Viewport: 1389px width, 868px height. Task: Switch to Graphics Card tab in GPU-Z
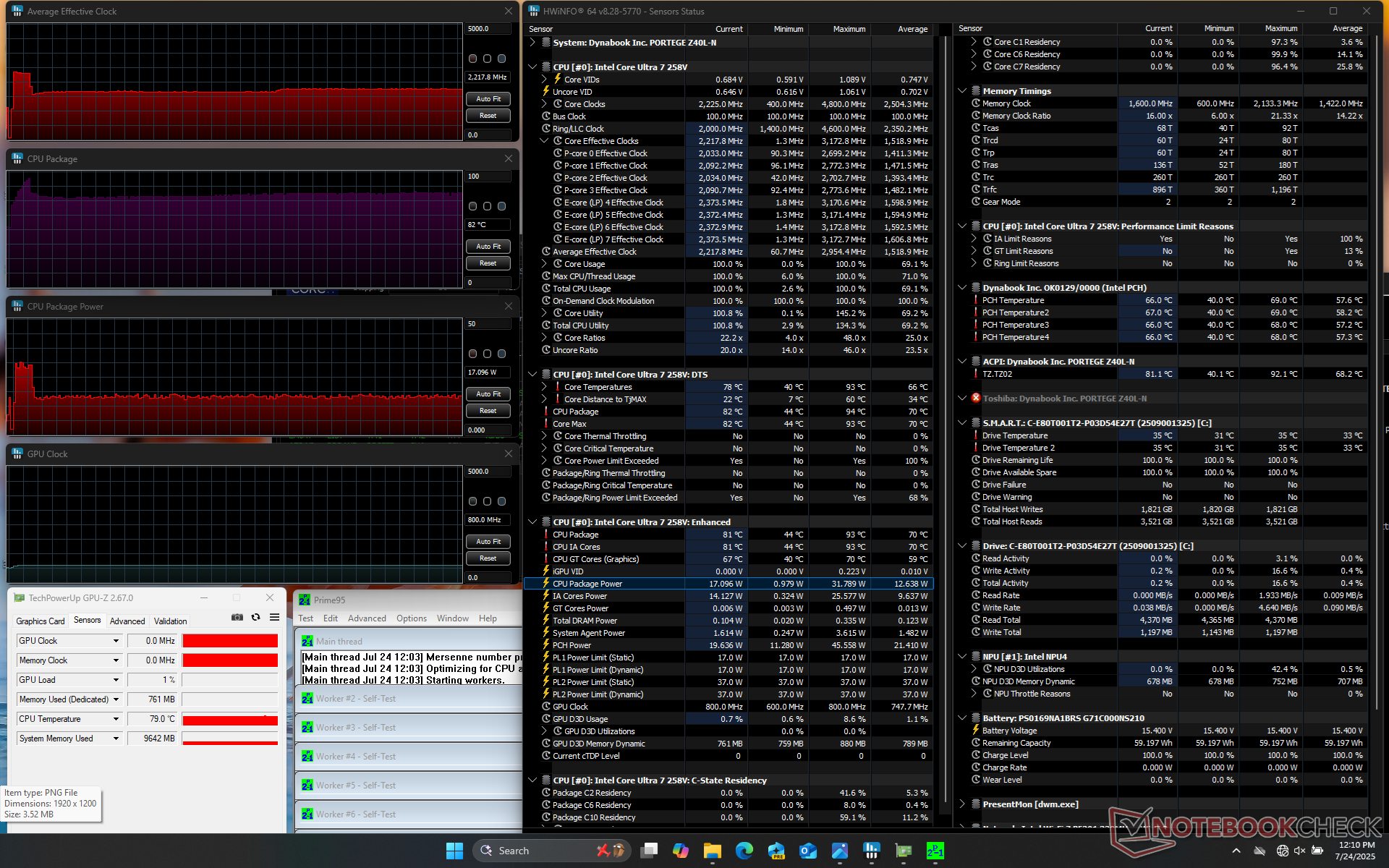41,621
